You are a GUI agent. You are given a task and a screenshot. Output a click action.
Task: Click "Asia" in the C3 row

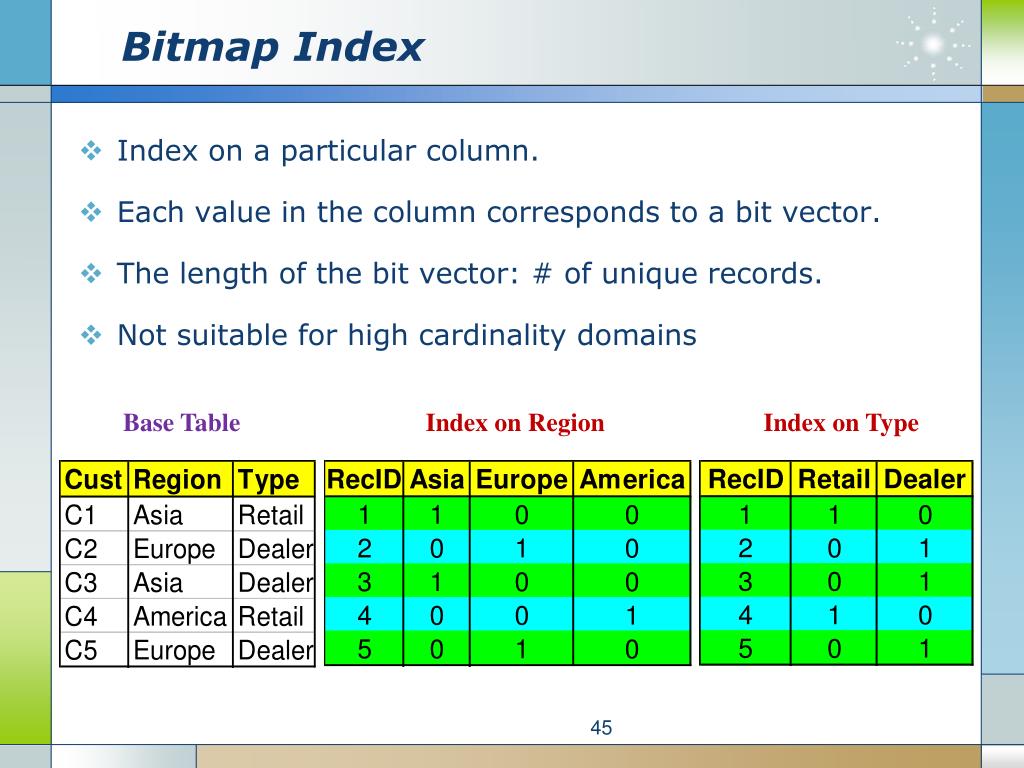[x=180, y=583]
